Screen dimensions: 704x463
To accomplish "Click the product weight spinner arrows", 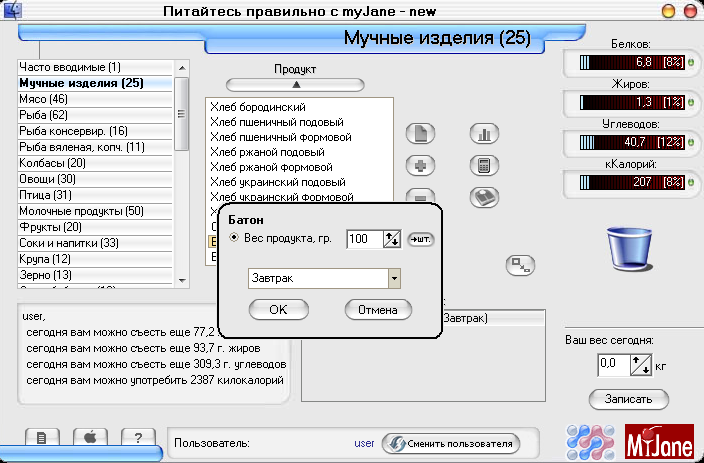I will tap(391, 239).
